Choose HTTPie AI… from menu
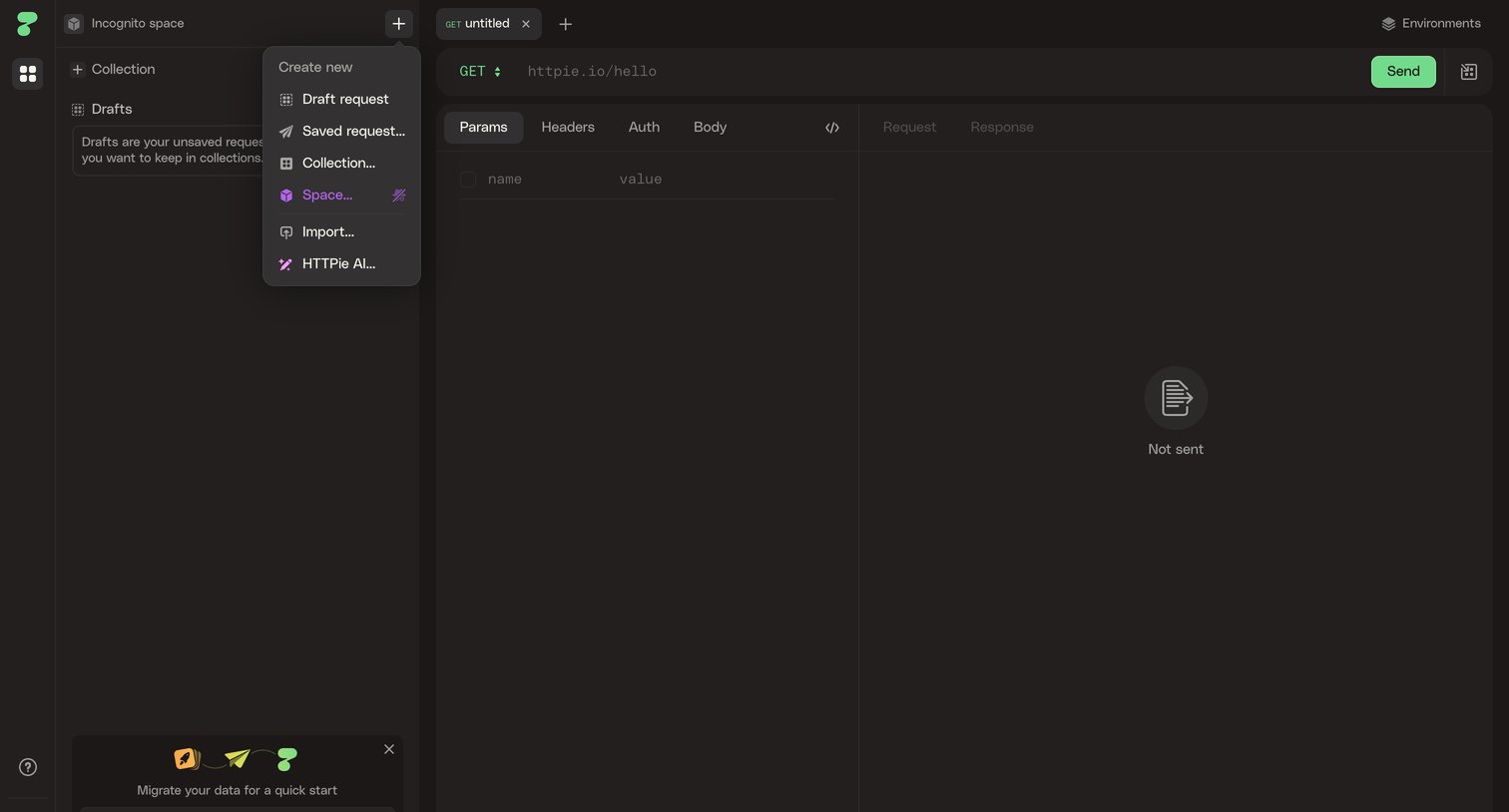Screen dimensions: 1509x812 pyautogui.click(x=341, y=264)
